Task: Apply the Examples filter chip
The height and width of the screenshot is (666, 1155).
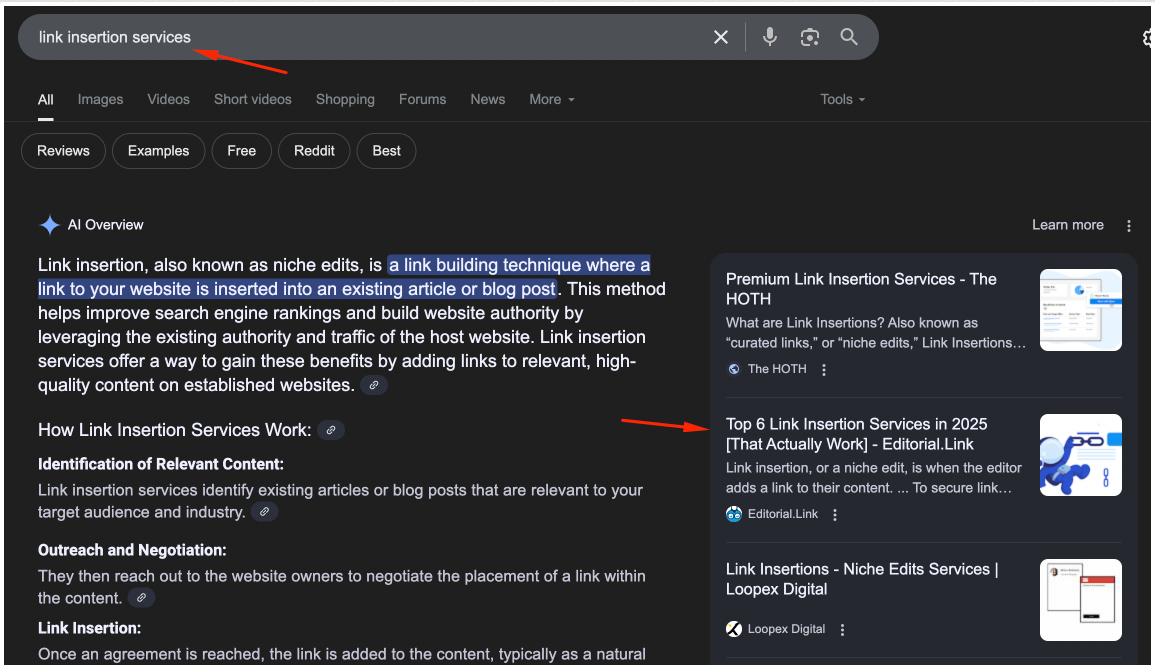Action: pos(158,151)
